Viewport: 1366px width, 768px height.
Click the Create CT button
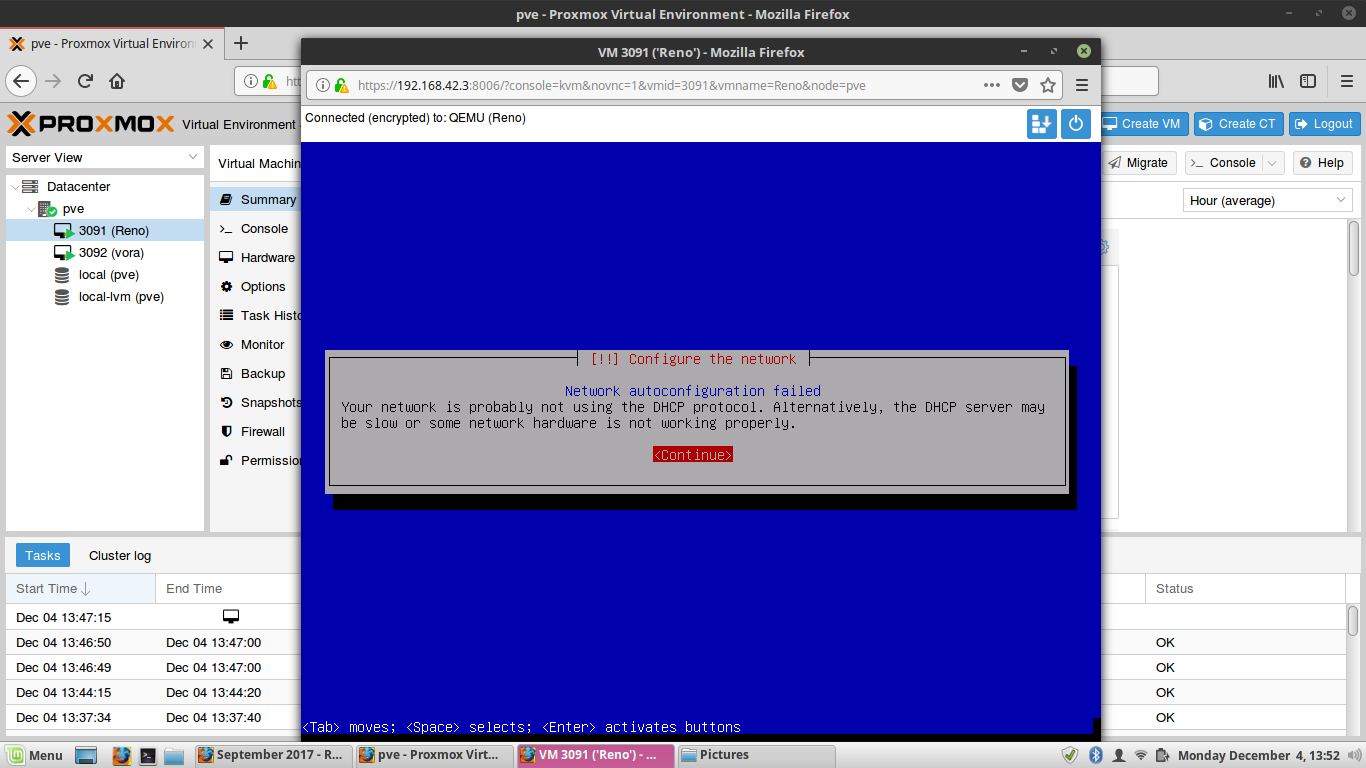click(1238, 124)
